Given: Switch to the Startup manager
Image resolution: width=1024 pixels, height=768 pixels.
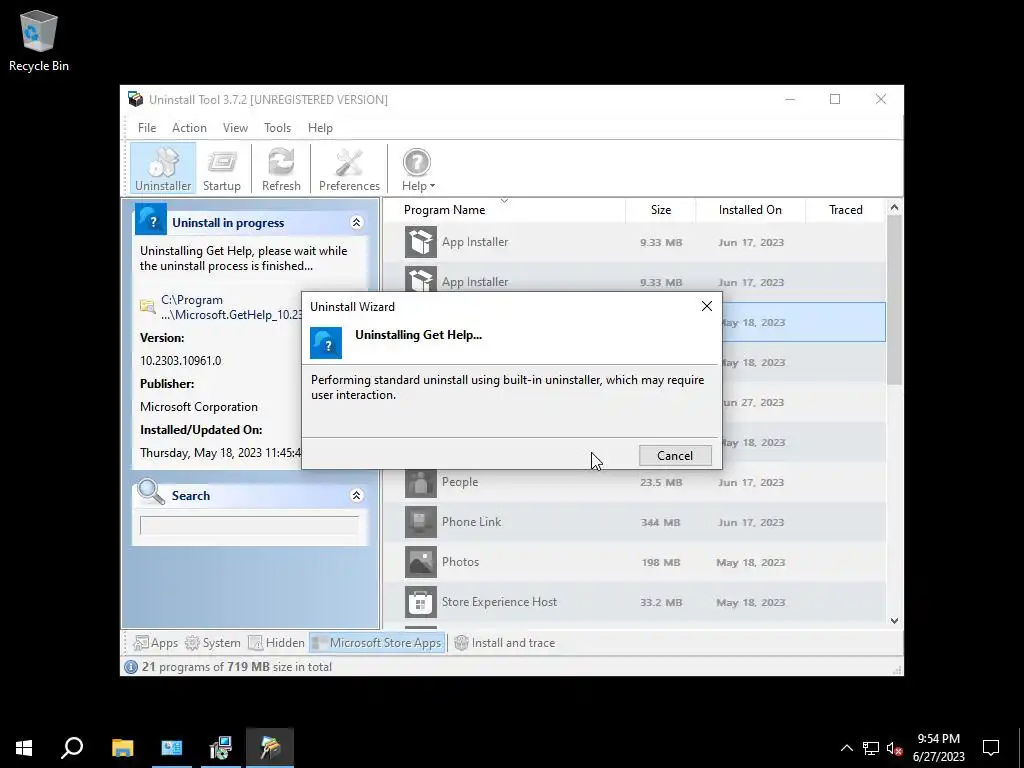Looking at the screenshot, I should pyautogui.click(x=222, y=169).
